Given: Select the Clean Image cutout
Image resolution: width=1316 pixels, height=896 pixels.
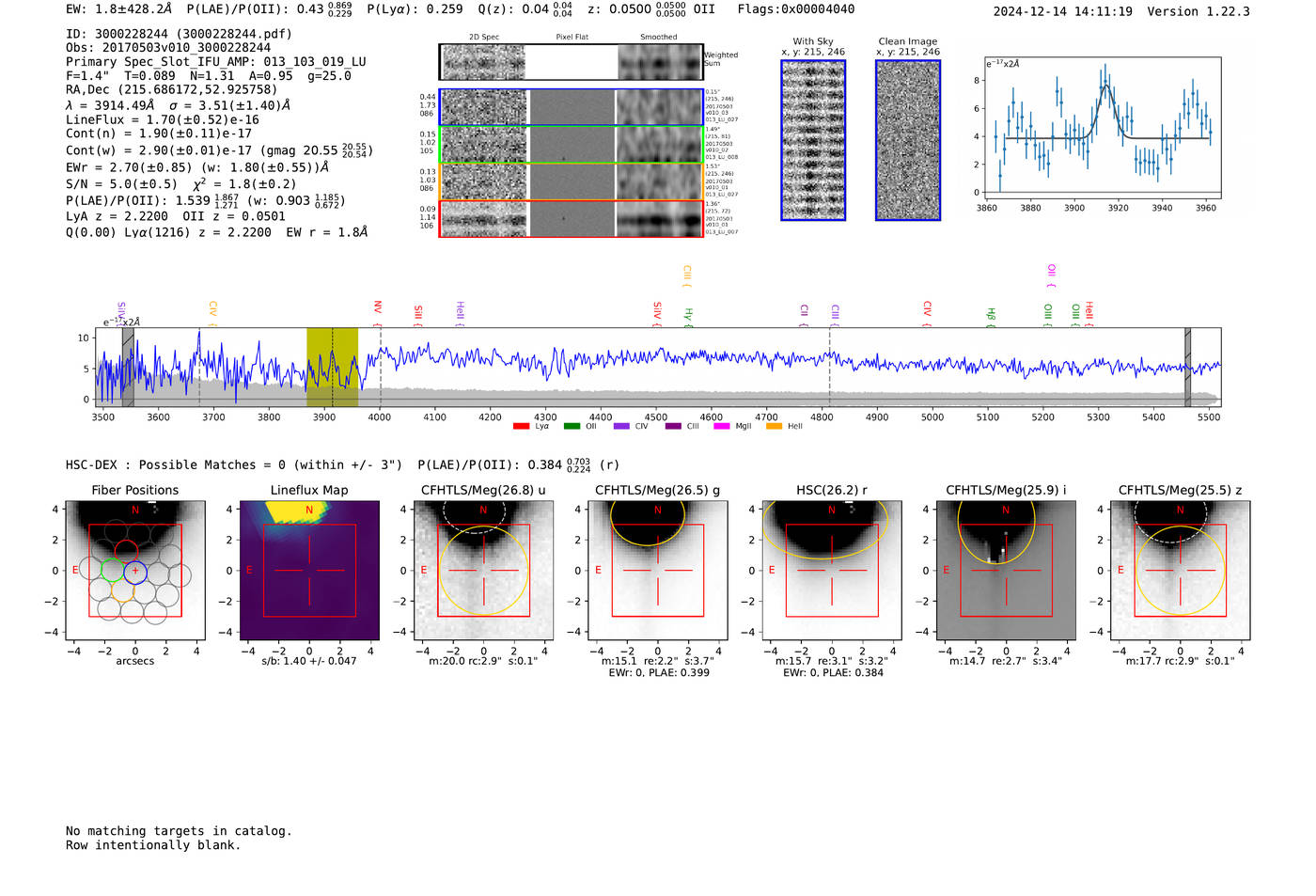Looking at the screenshot, I should click(908, 140).
